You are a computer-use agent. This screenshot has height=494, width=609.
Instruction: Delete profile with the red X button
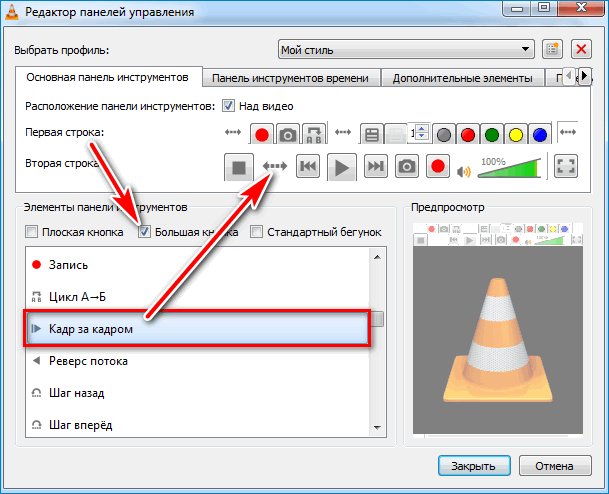coord(581,49)
